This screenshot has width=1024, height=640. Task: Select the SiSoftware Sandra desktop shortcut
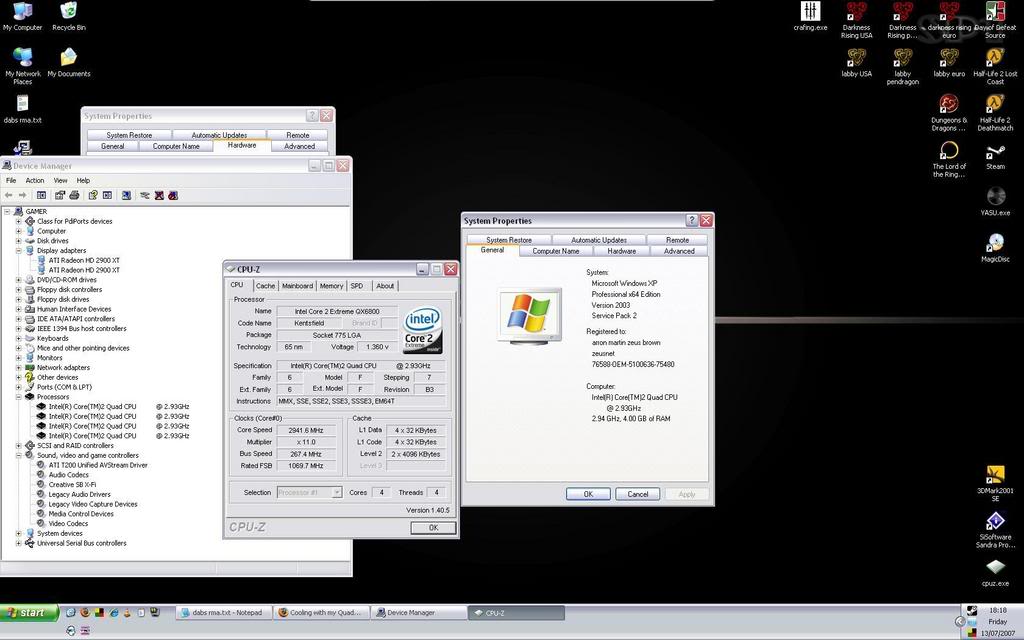(x=995, y=530)
